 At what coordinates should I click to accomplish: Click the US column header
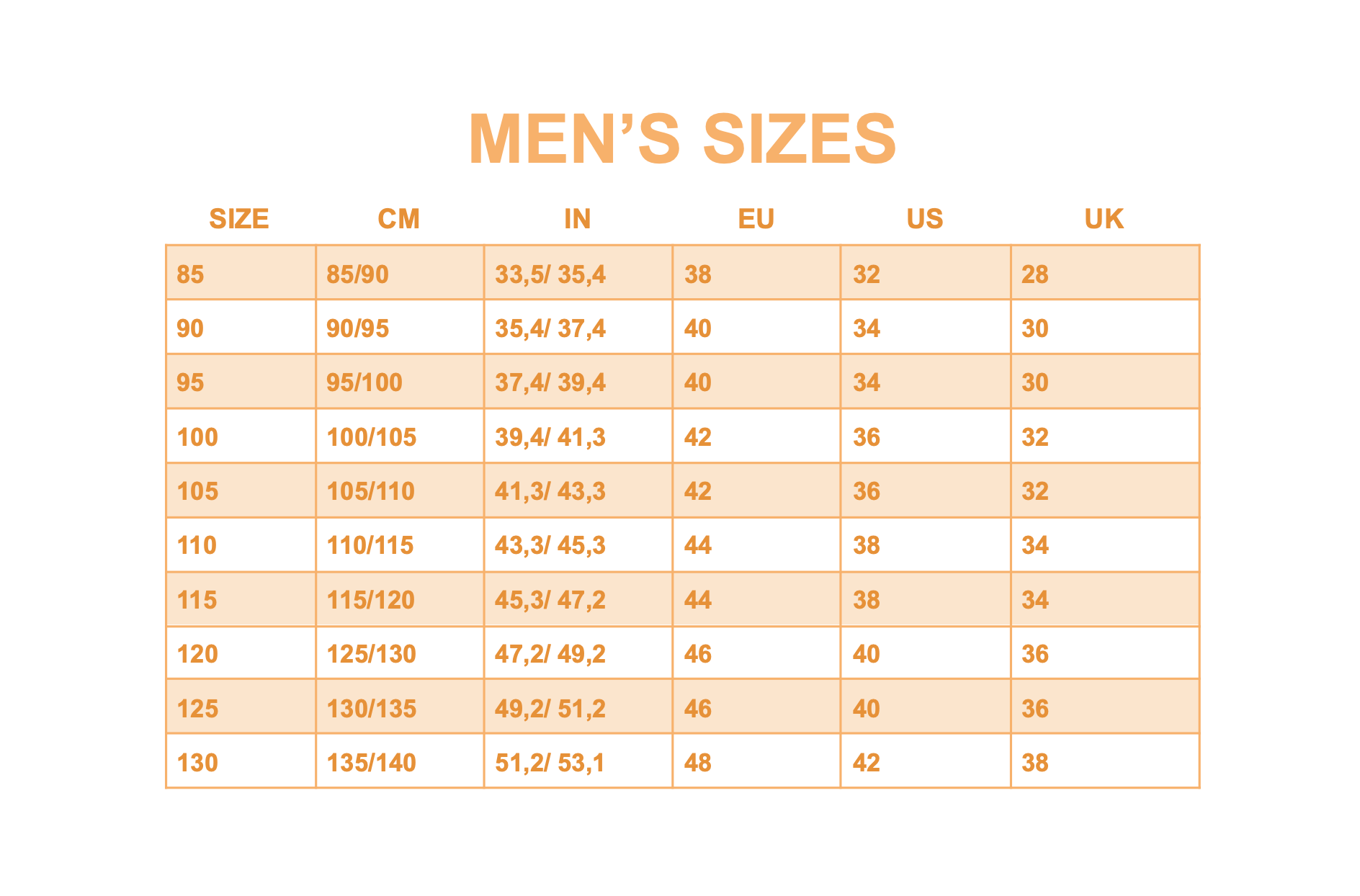924,219
